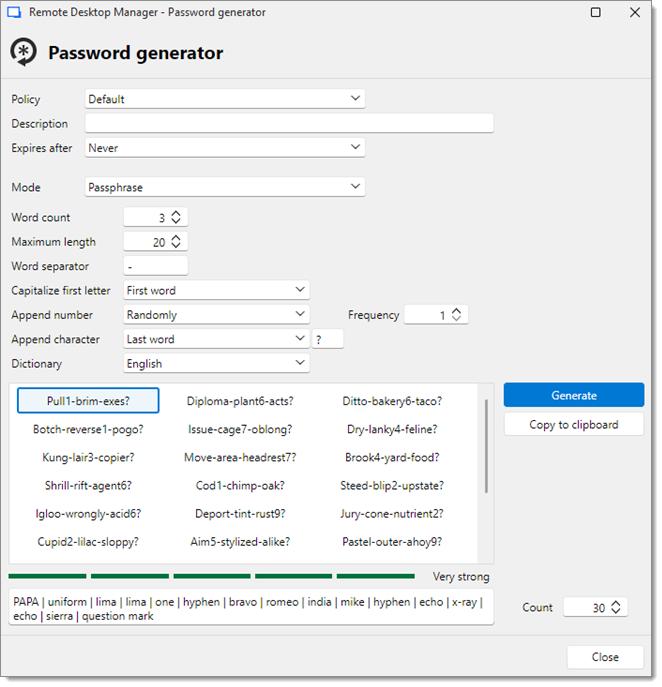Viewport: 662px width, 687px height.
Task: Select password Ditto-bakery6-taco?
Action: click(x=392, y=401)
